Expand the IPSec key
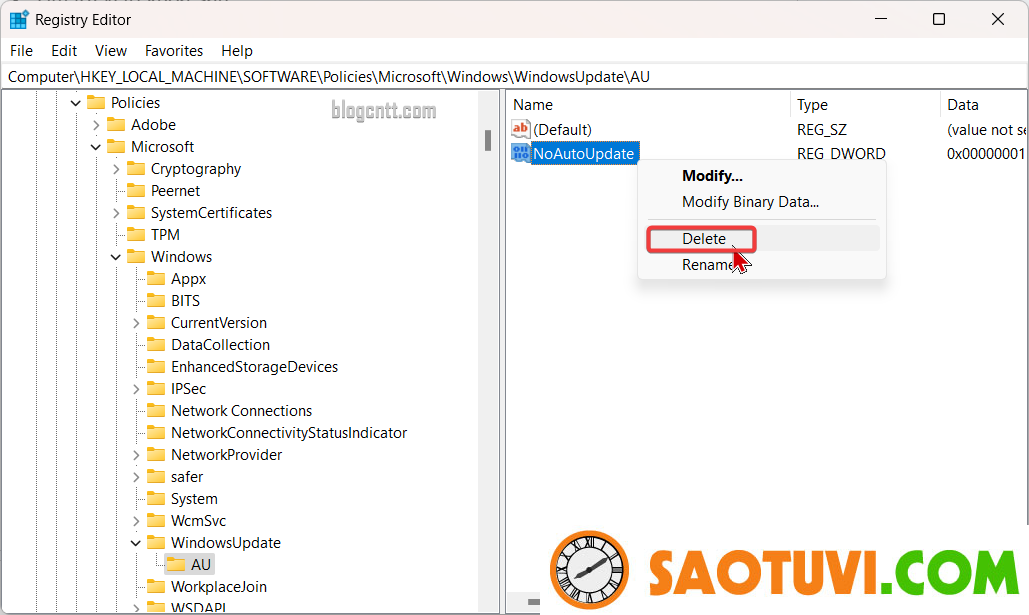1029x615 pixels. (x=136, y=389)
